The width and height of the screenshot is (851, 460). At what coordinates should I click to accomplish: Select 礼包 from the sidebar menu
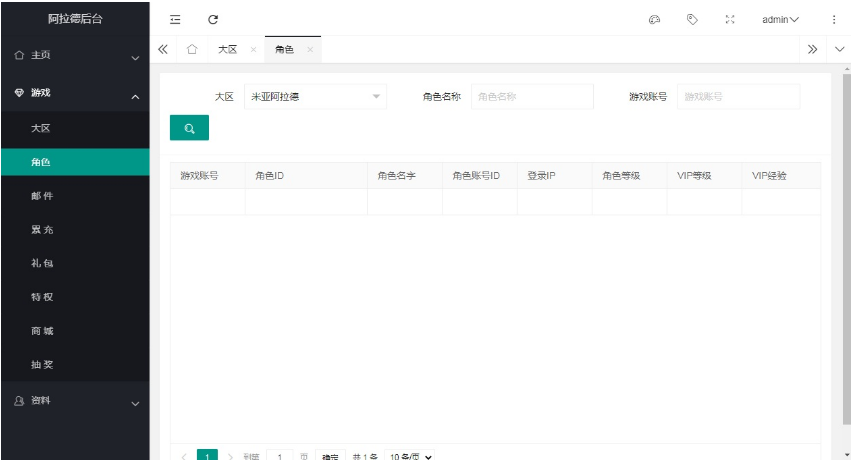42,264
